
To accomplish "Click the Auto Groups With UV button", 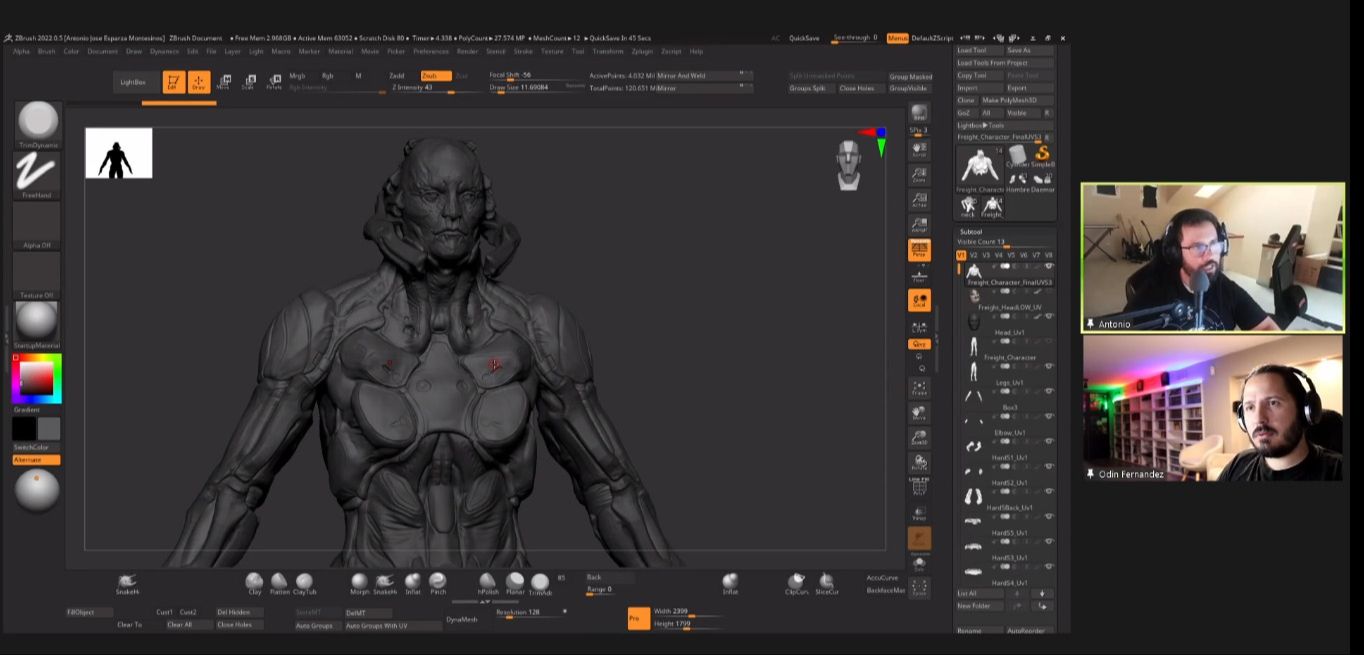I will point(393,625).
